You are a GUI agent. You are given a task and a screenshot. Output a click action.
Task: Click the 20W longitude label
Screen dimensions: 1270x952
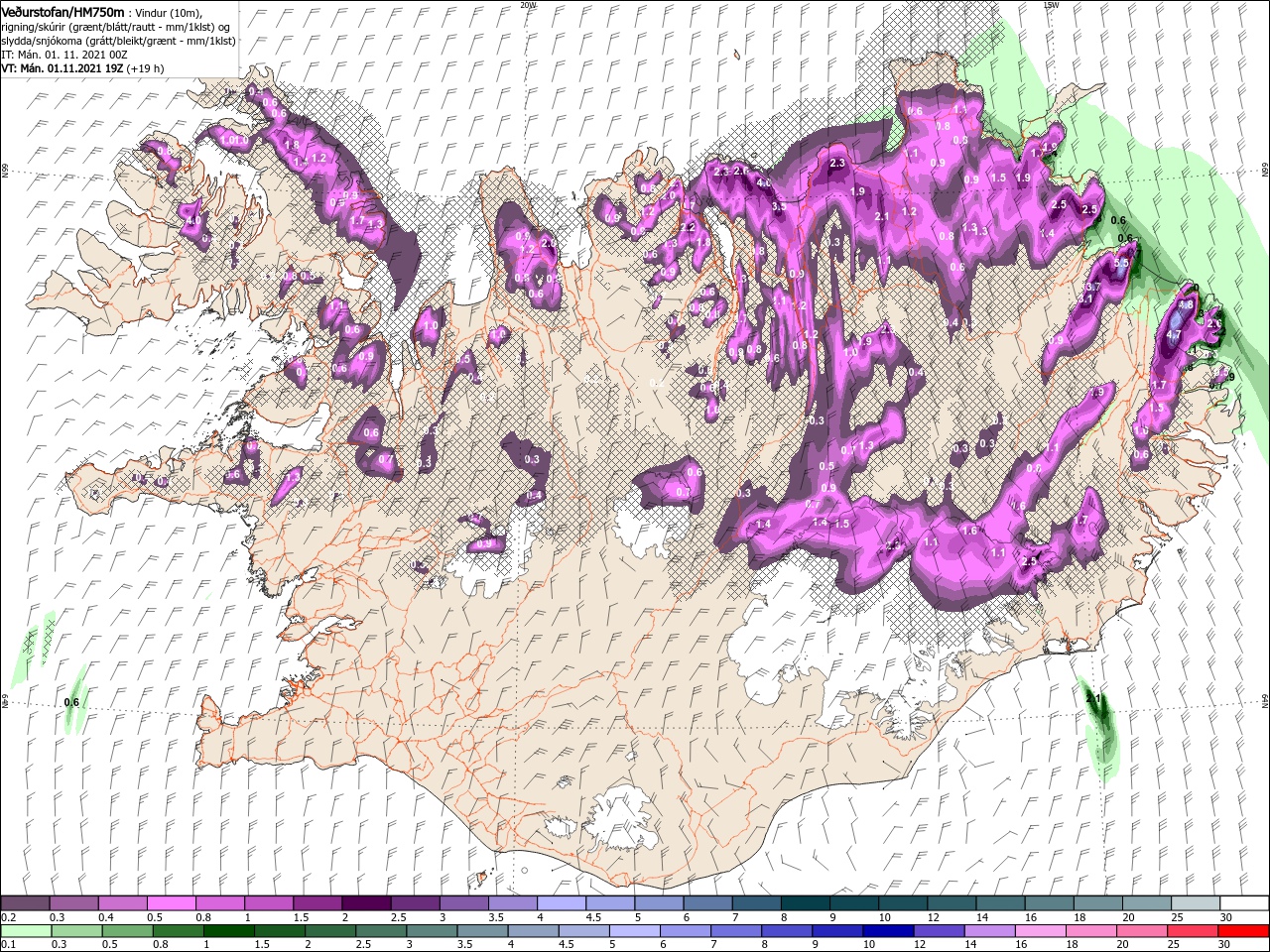pyautogui.click(x=528, y=5)
